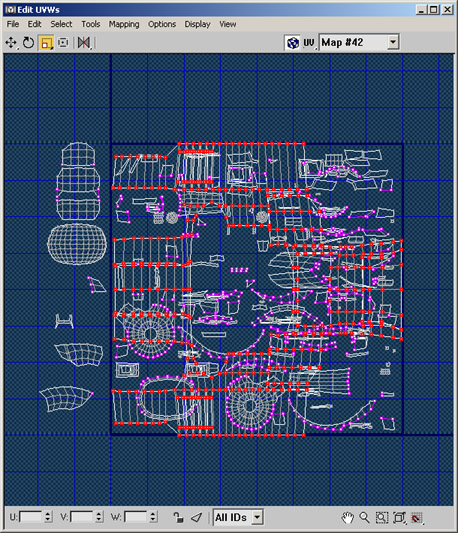The height and width of the screenshot is (533, 458).
Task: Toggle the Show Map checker icon
Action: point(293,43)
